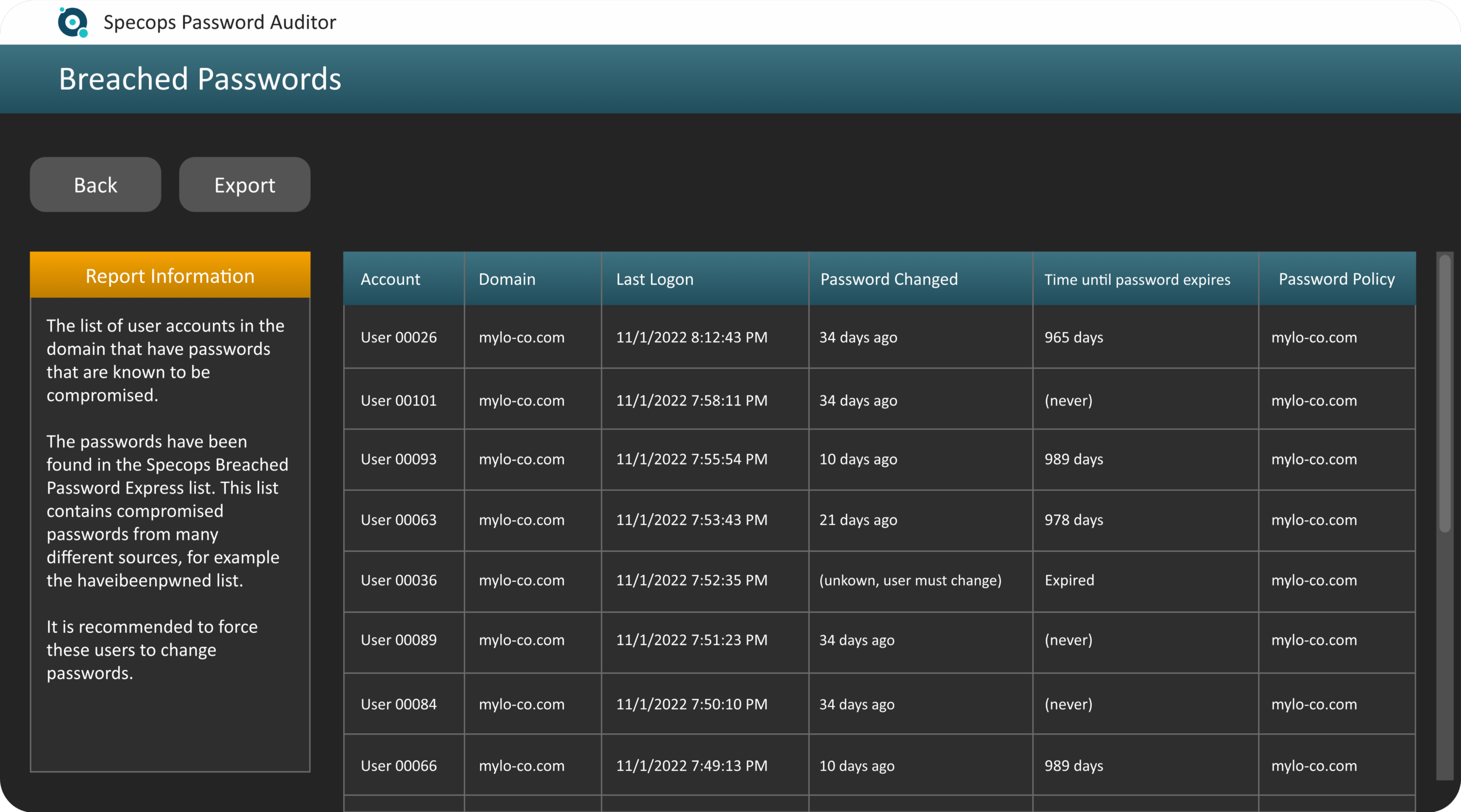
Task: Sort the table by Last Logon column
Action: click(655, 279)
